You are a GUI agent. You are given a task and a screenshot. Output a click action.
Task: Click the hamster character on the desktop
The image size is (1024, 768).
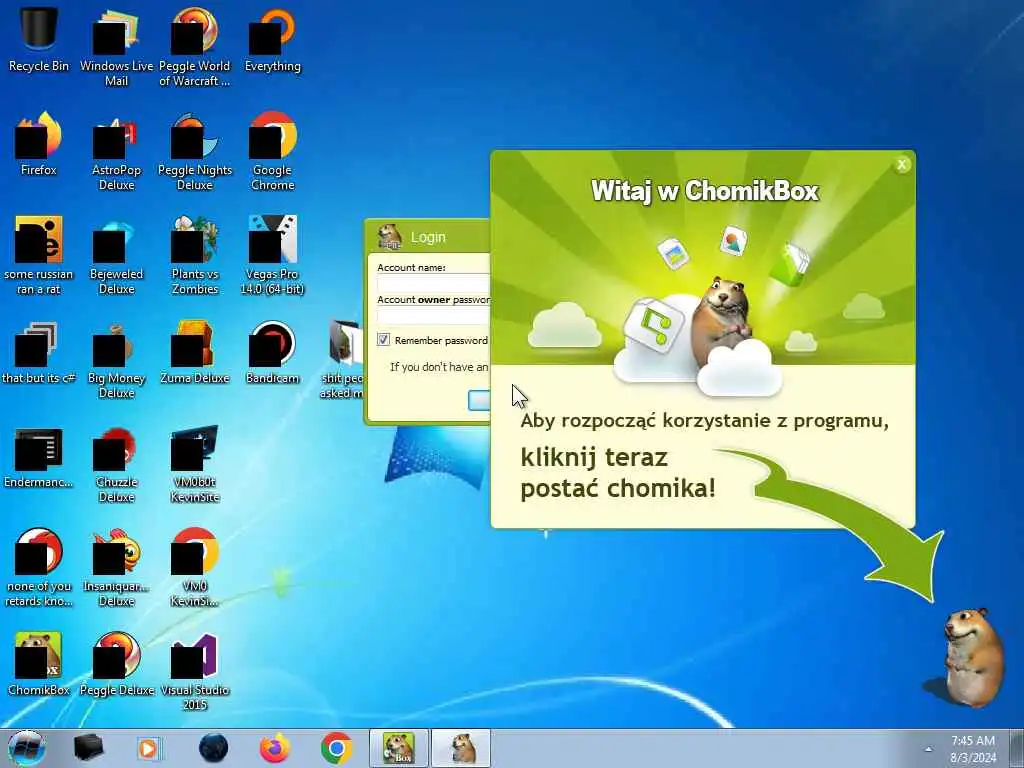click(972, 656)
